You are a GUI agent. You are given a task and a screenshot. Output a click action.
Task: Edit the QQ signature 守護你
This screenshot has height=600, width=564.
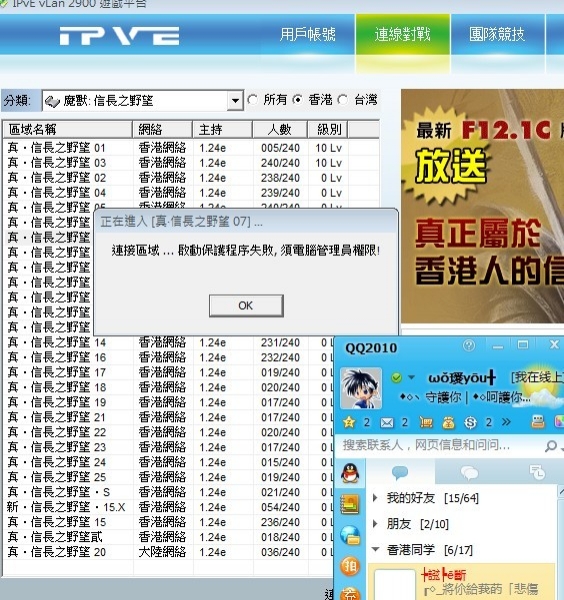pyautogui.click(x=465, y=397)
